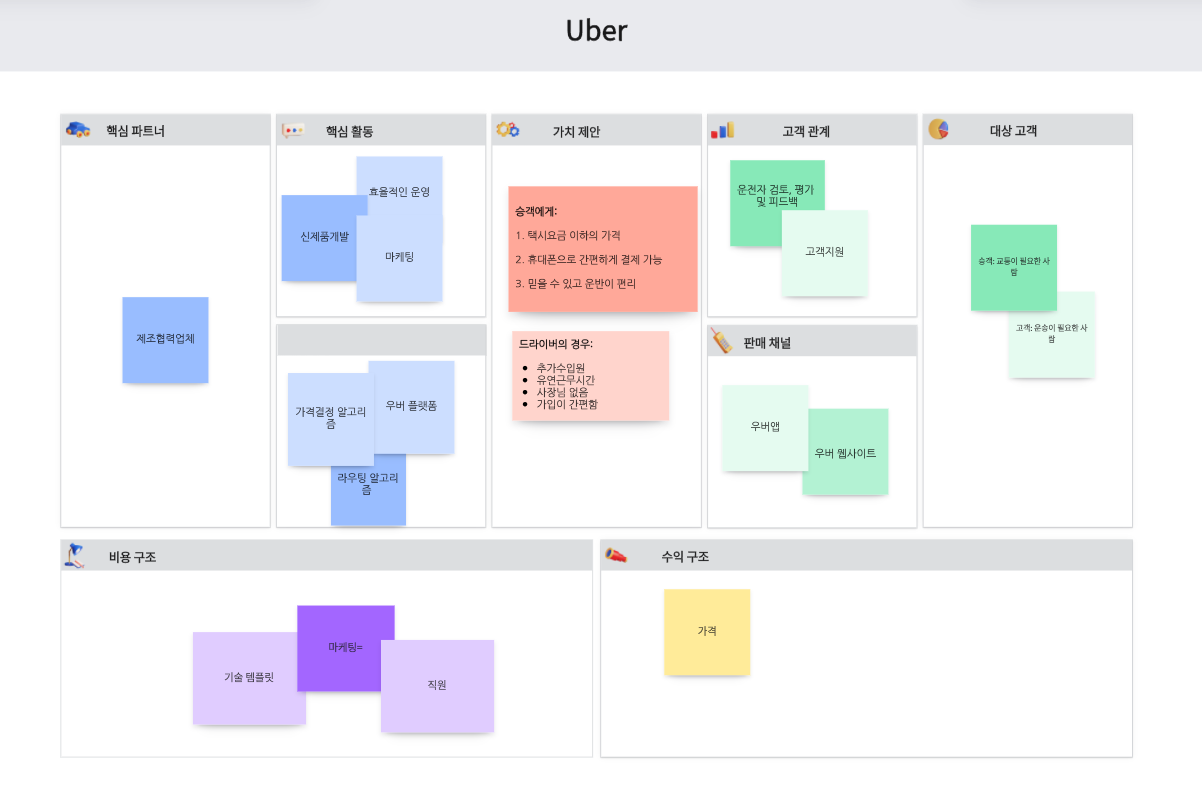Click the speech bubble icon beside 핵심 활동

(293, 131)
